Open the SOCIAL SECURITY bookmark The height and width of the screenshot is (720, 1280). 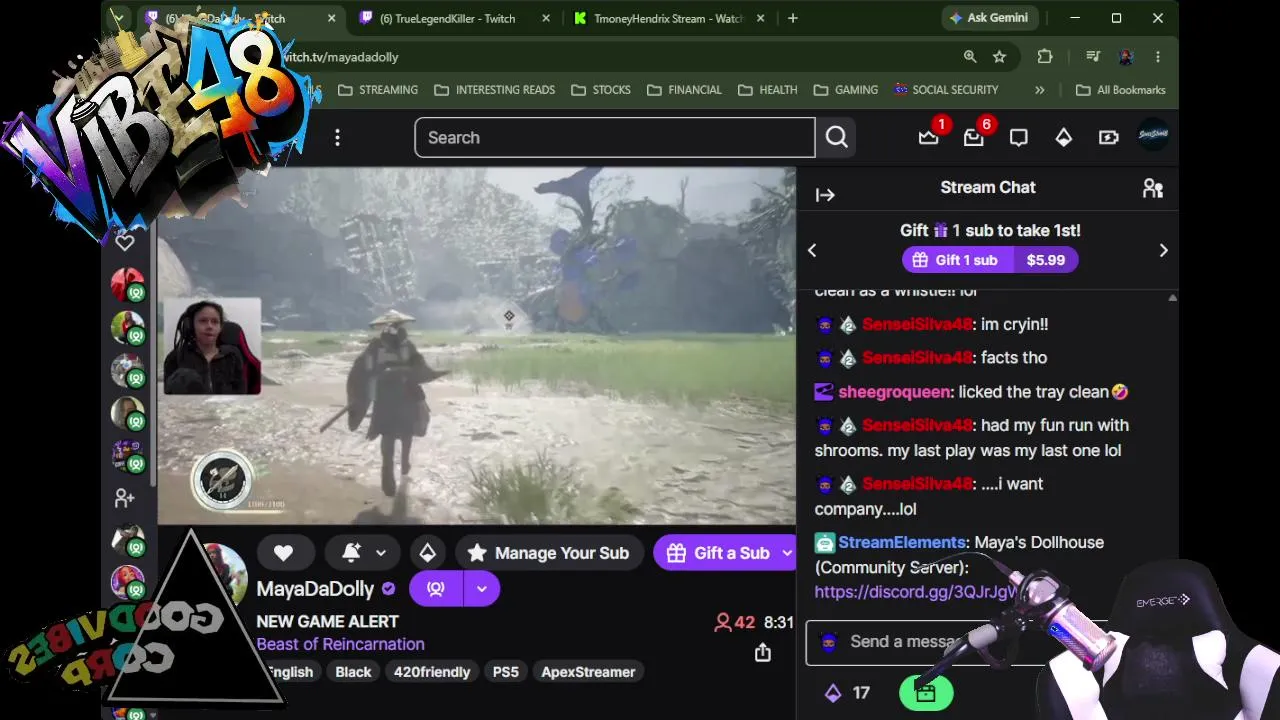click(x=946, y=90)
